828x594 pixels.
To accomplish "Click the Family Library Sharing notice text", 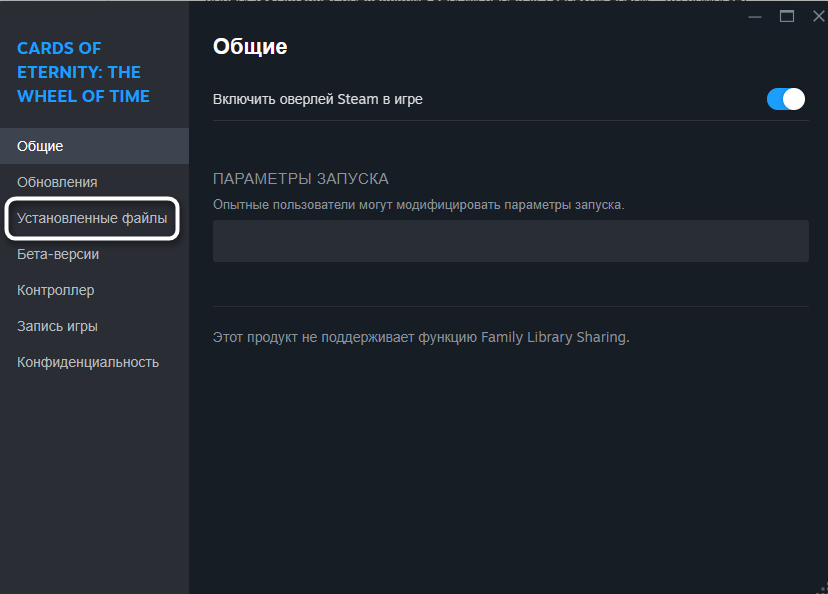I will coord(421,337).
